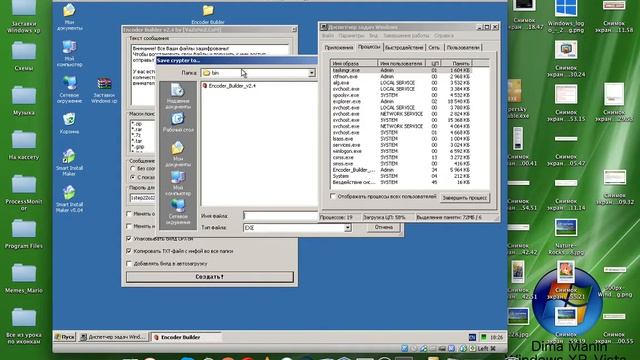Select Smart Install Maker desktop shortcut
Image resolution: width=640 pixels, height=360 pixels.
(x=69, y=162)
